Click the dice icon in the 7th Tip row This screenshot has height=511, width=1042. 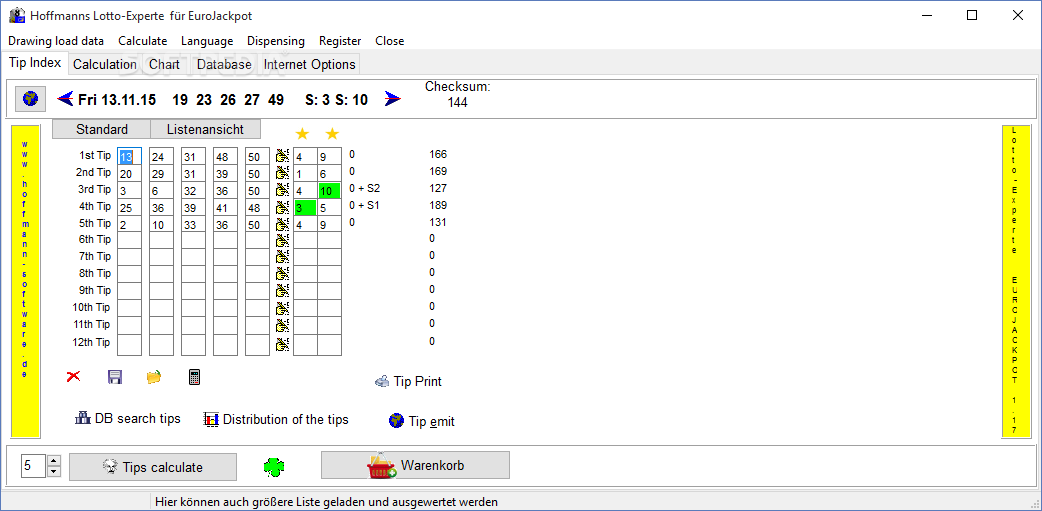(282, 258)
